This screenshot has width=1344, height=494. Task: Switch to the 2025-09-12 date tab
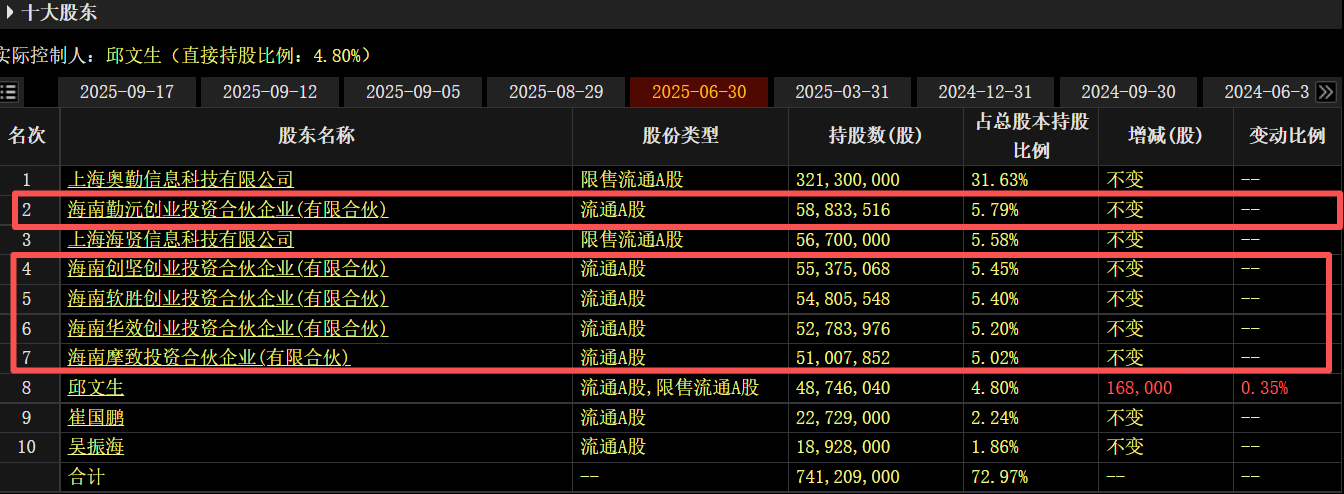coord(270,92)
